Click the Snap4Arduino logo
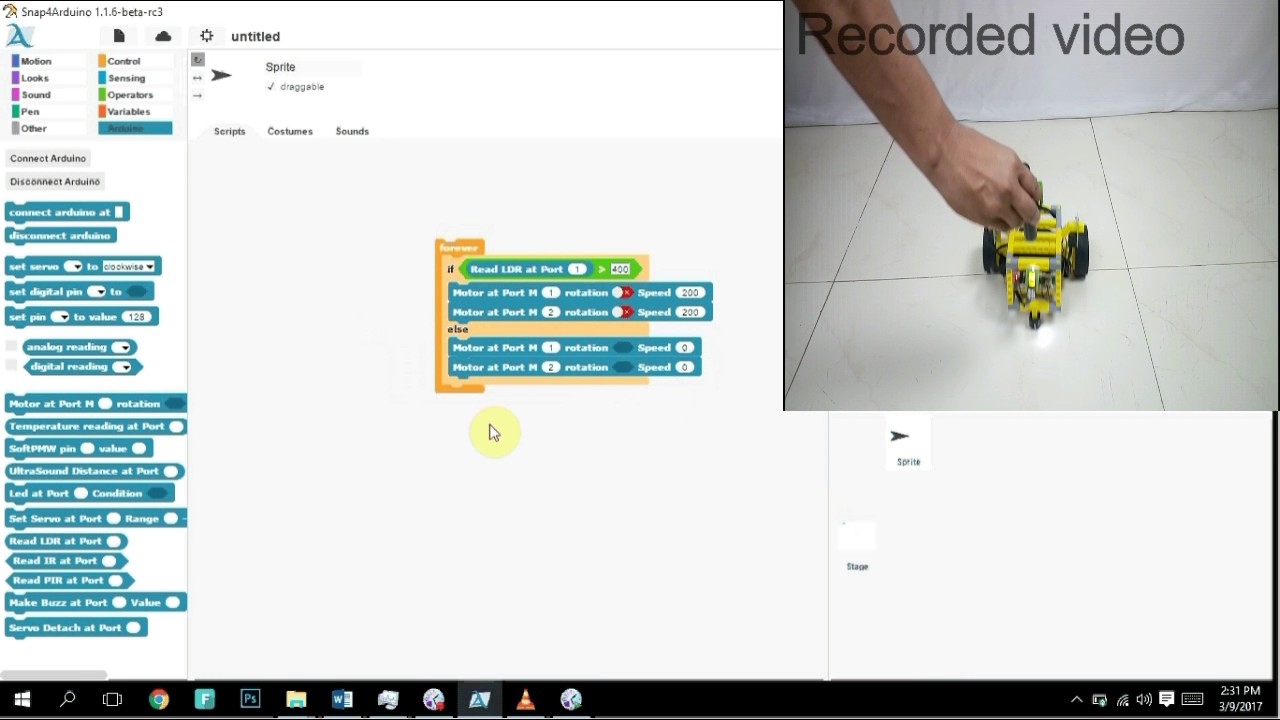 coord(20,36)
